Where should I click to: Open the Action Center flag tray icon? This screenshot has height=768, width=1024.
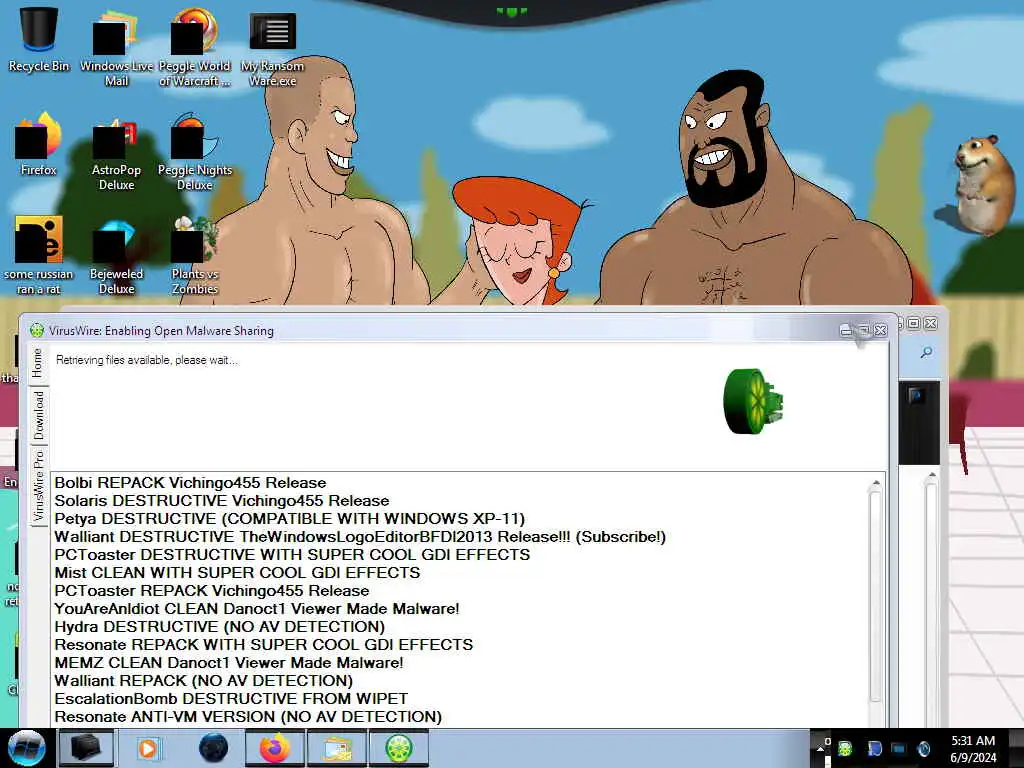click(x=874, y=748)
